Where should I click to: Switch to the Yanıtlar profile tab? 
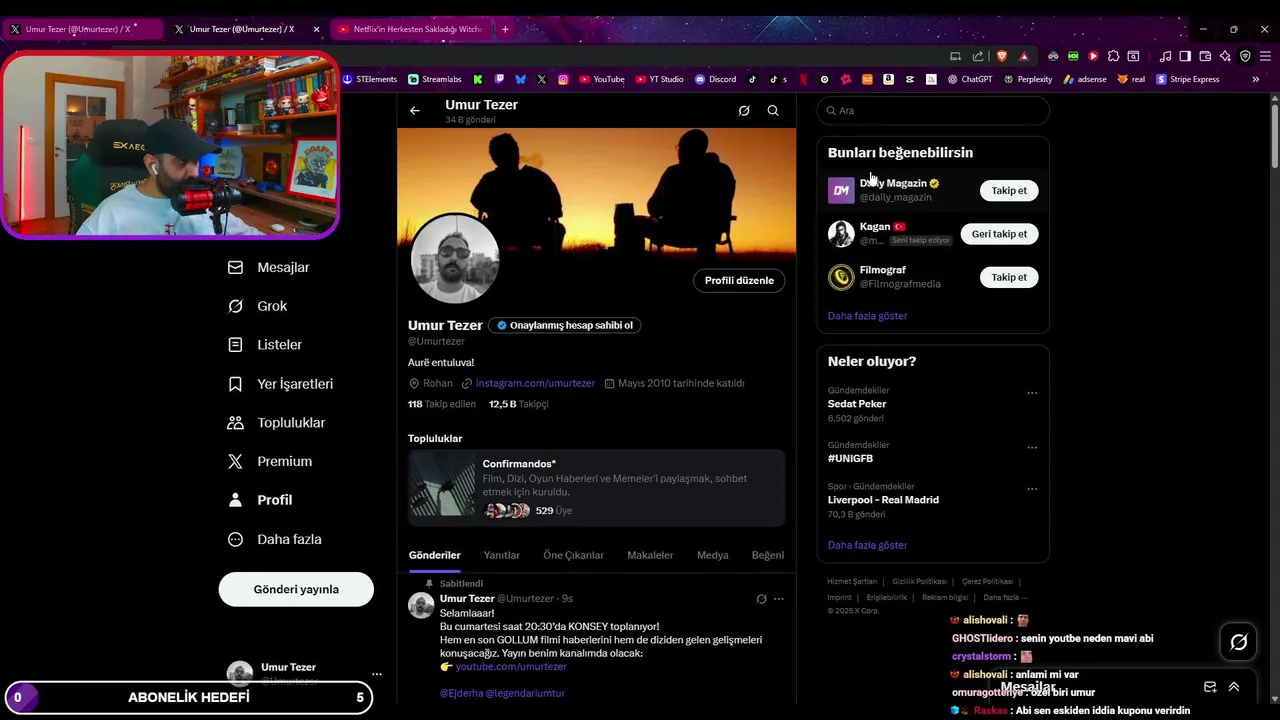pos(502,556)
